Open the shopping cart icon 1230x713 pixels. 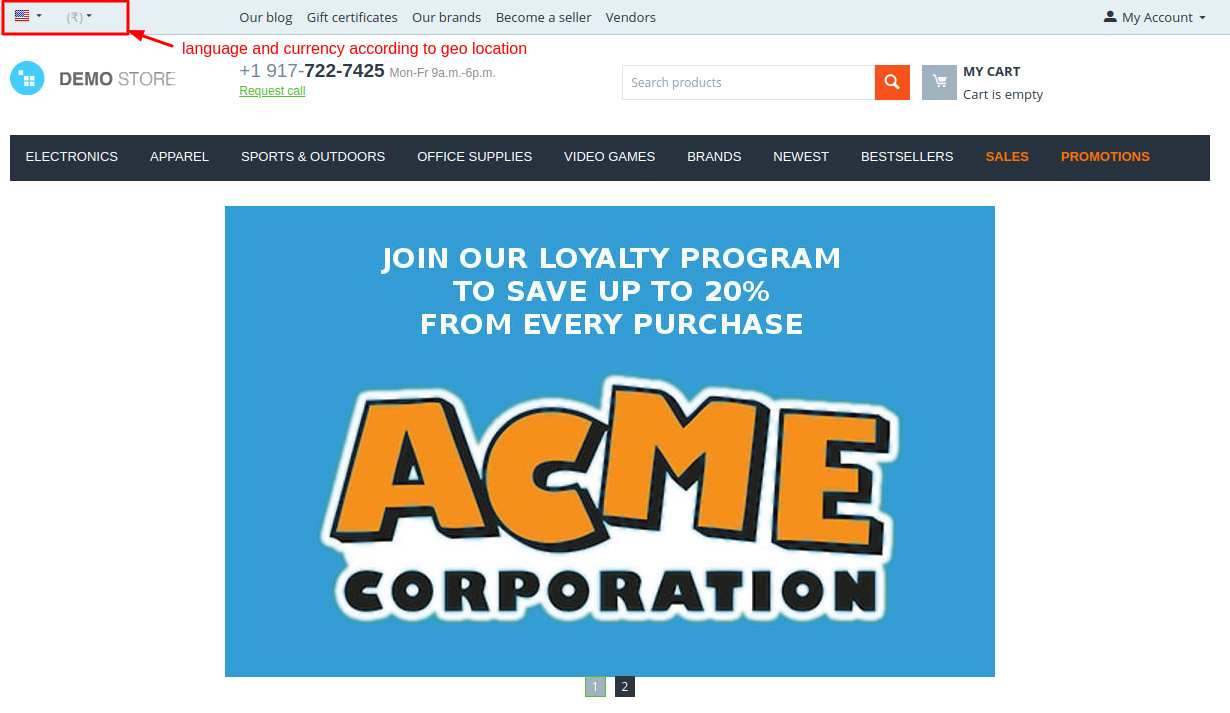point(939,82)
